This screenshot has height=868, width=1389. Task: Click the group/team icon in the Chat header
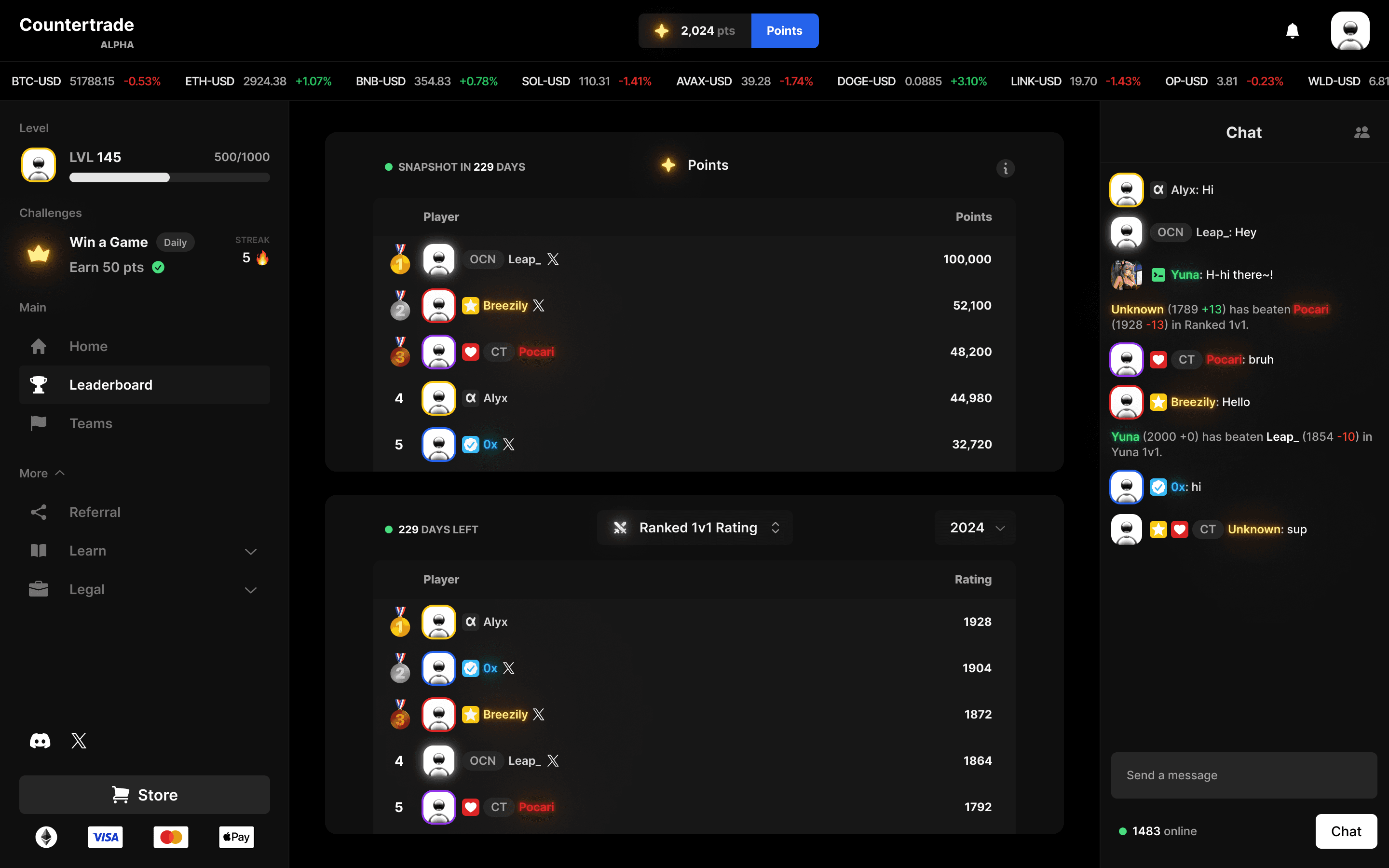click(x=1362, y=132)
